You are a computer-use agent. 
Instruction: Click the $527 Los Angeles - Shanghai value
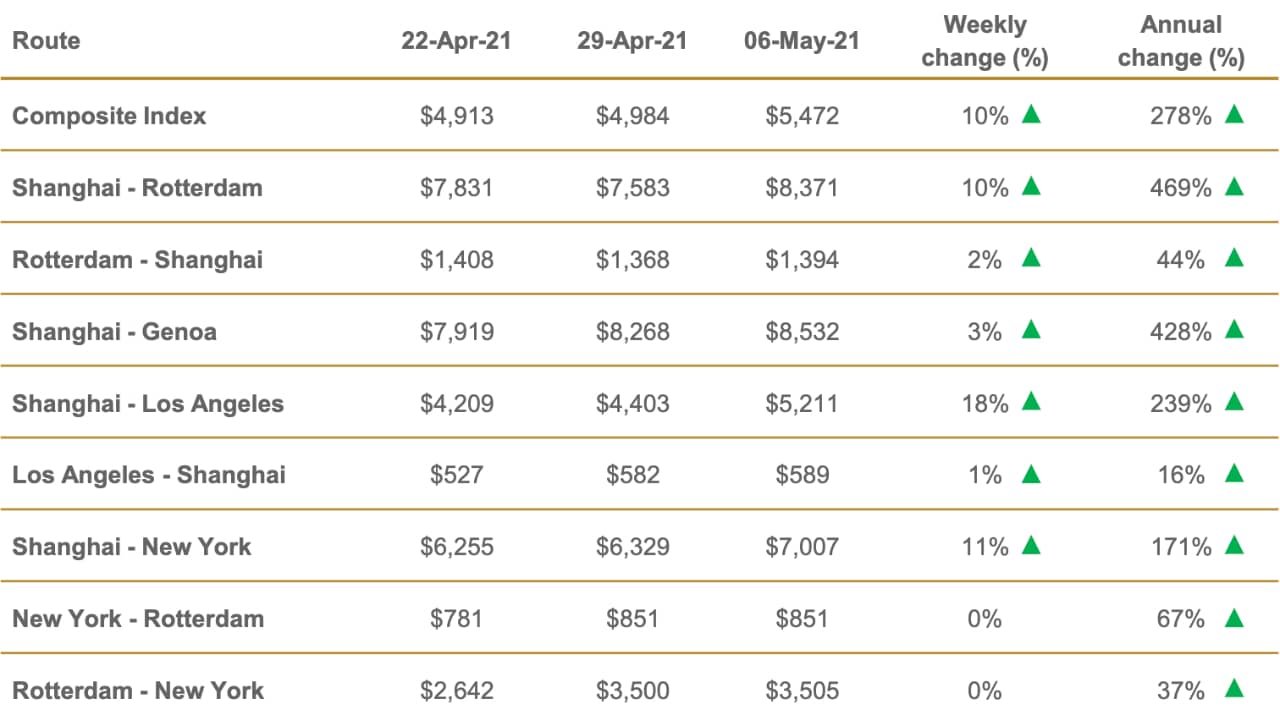click(x=456, y=476)
